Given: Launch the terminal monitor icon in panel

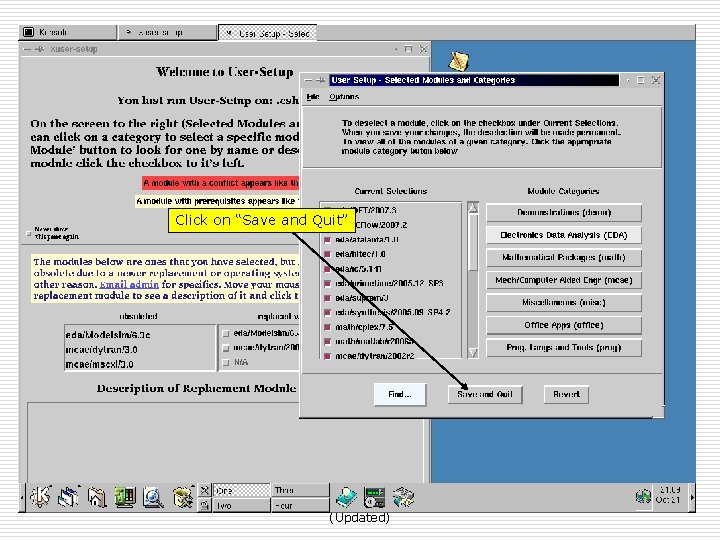Looking at the screenshot, I should pos(124,497).
